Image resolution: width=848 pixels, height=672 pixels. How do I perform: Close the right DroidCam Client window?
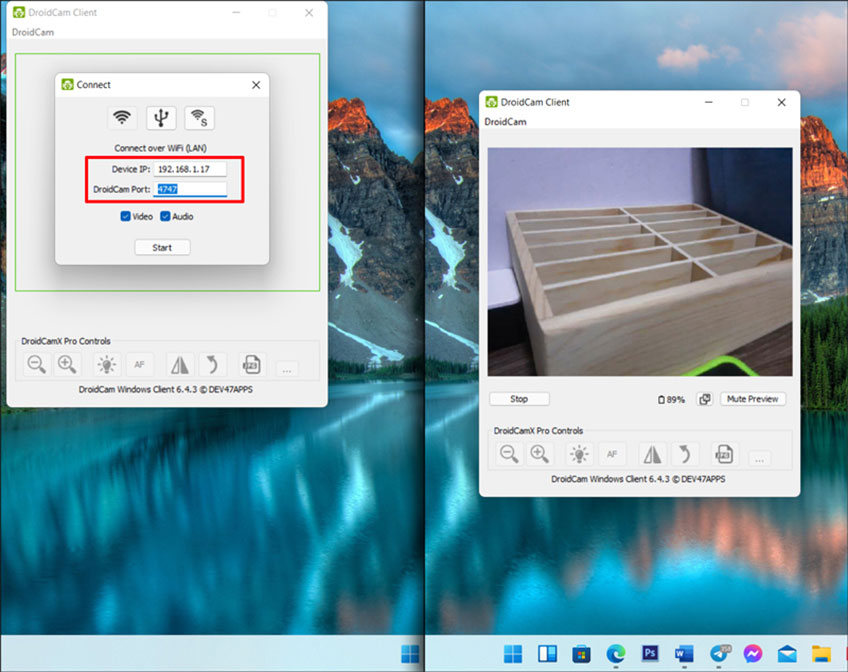coord(781,102)
